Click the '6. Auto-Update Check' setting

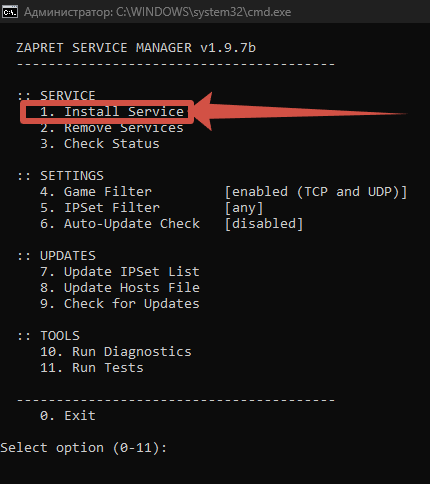tap(120, 224)
